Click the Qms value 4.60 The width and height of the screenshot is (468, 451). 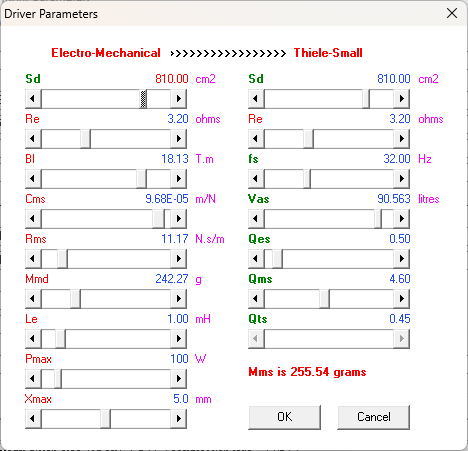[400, 279]
